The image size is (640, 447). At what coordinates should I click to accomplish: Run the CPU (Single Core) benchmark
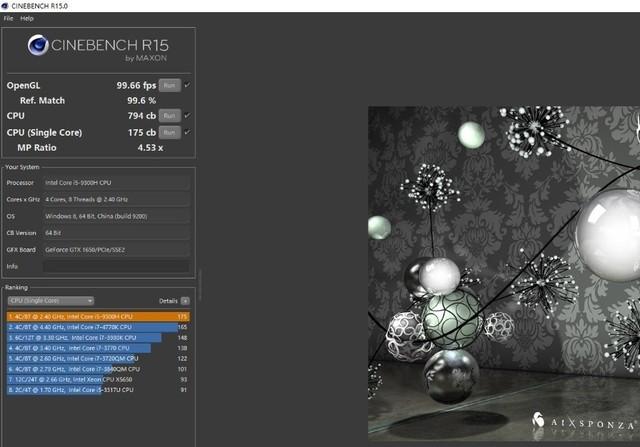point(169,132)
